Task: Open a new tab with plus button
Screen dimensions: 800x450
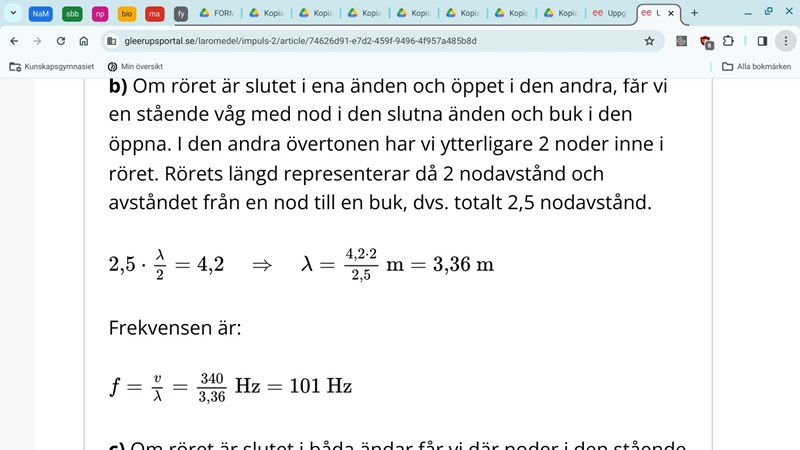Action: point(695,14)
